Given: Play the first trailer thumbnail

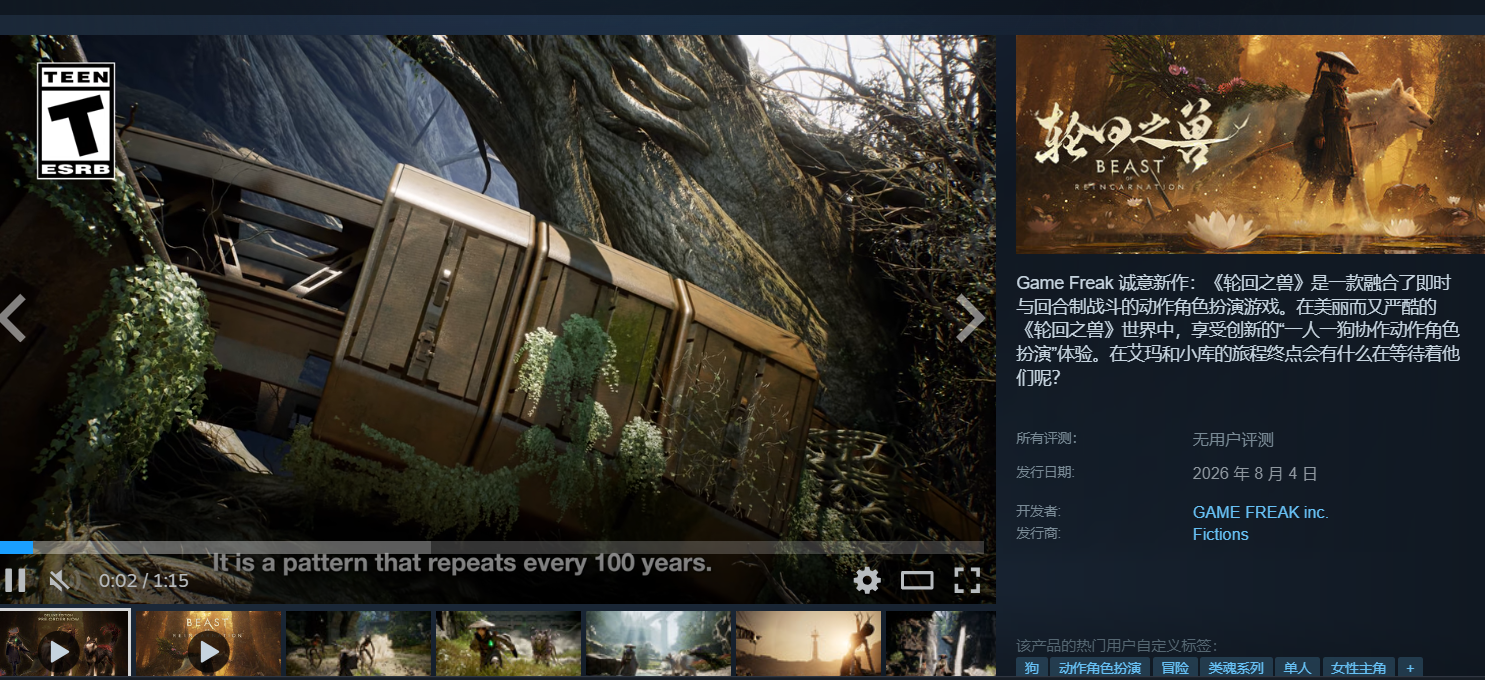Looking at the screenshot, I should pos(65,643).
